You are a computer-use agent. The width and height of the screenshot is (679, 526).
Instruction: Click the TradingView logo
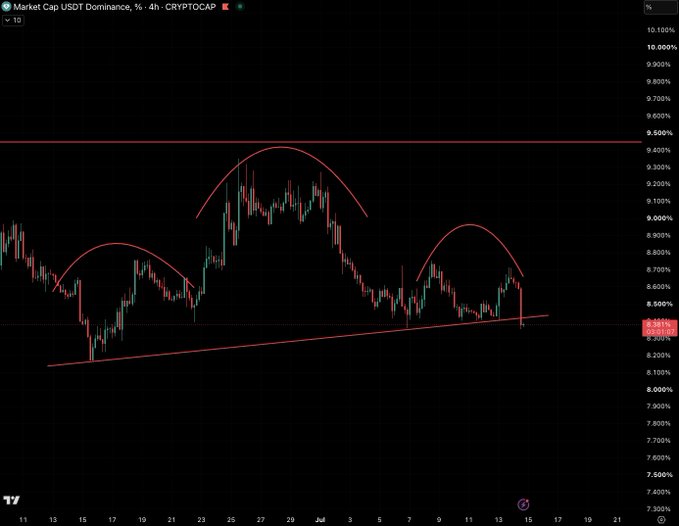tap(11, 500)
